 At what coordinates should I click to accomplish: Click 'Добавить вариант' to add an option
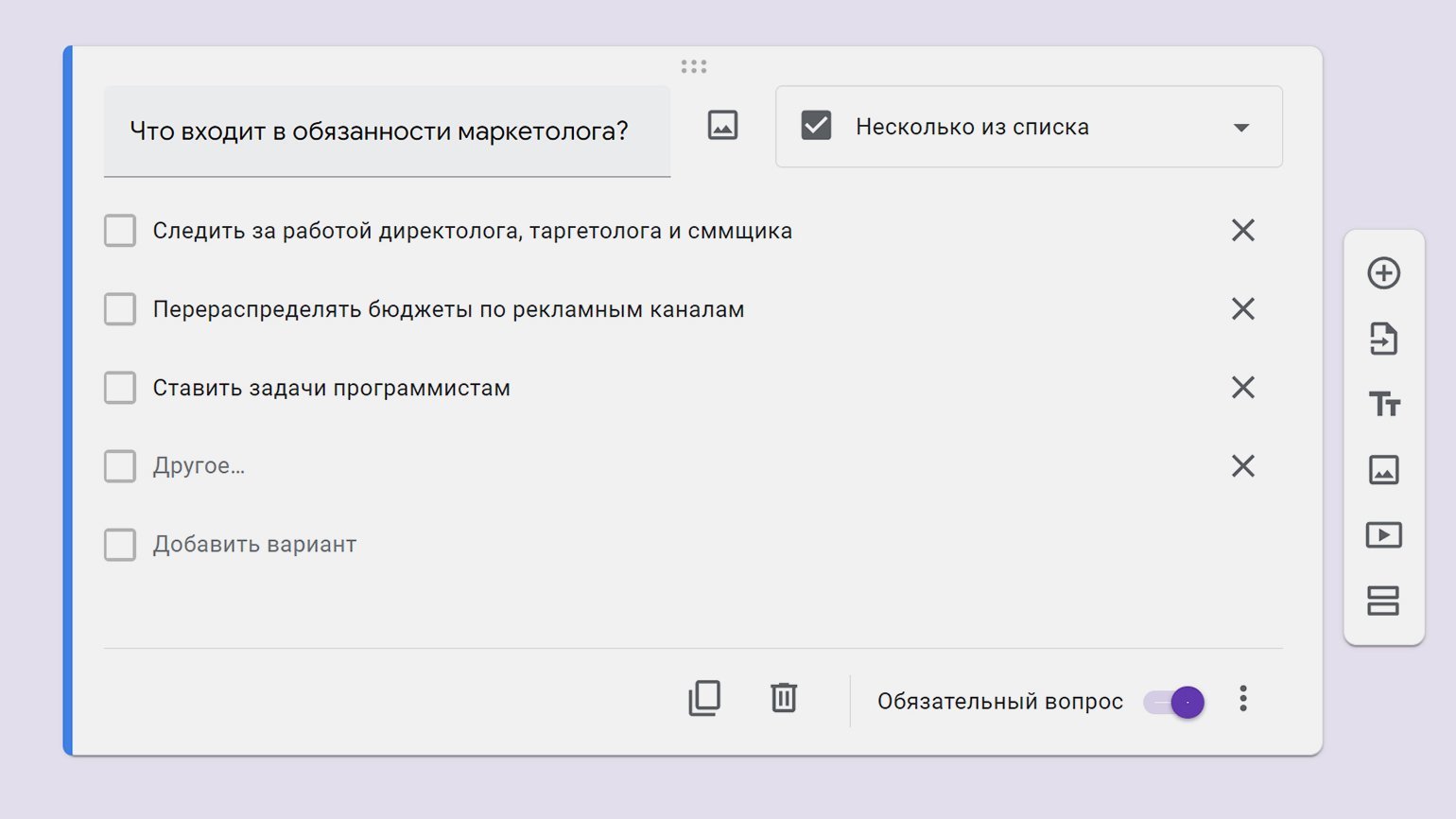254,545
